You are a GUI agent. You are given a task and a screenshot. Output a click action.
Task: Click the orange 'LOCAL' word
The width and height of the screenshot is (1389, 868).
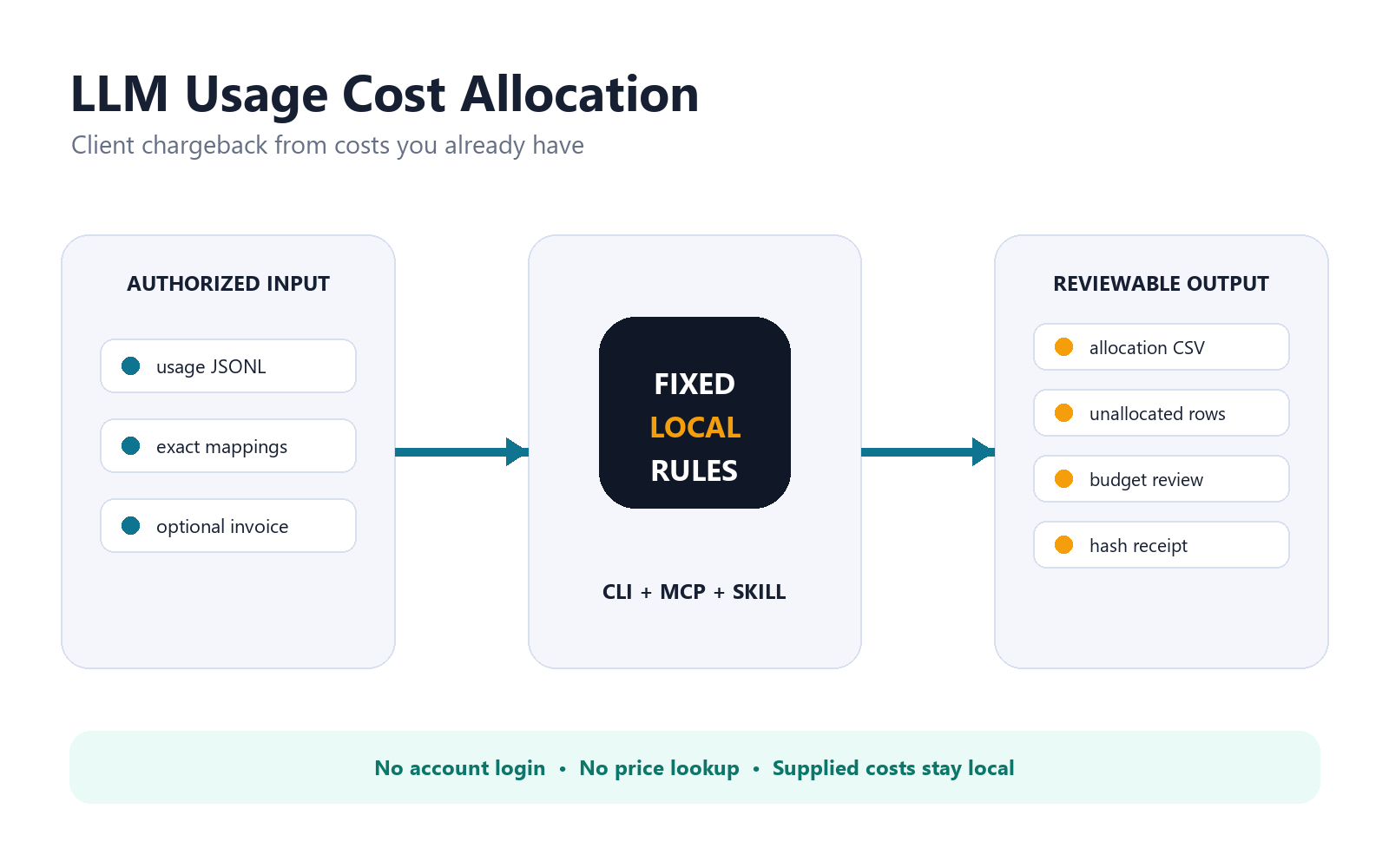(694, 427)
